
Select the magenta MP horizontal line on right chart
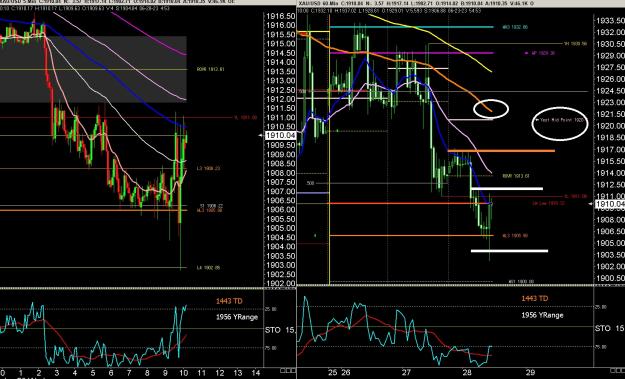coord(412,53)
